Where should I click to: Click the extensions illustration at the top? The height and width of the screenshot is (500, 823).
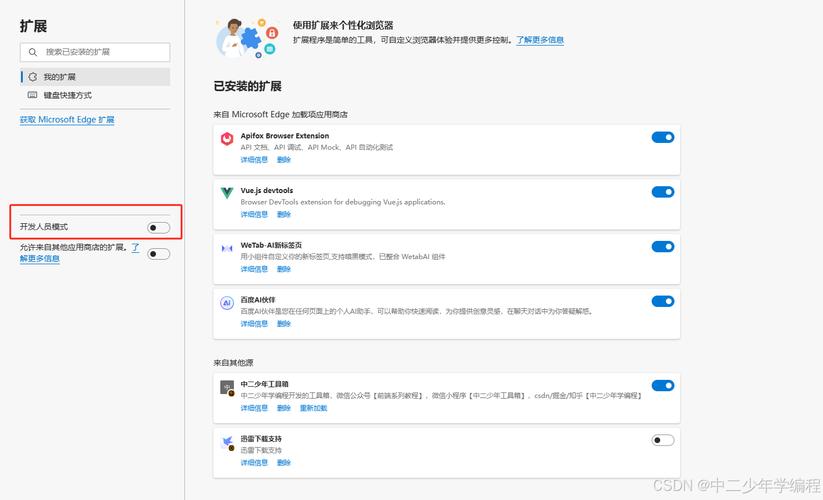pyautogui.click(x=247, y=38)
